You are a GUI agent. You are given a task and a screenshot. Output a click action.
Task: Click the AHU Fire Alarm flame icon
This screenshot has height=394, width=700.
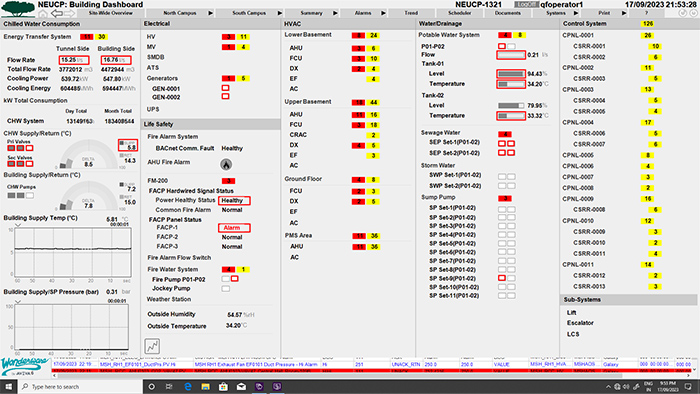[x=226, y=165]
